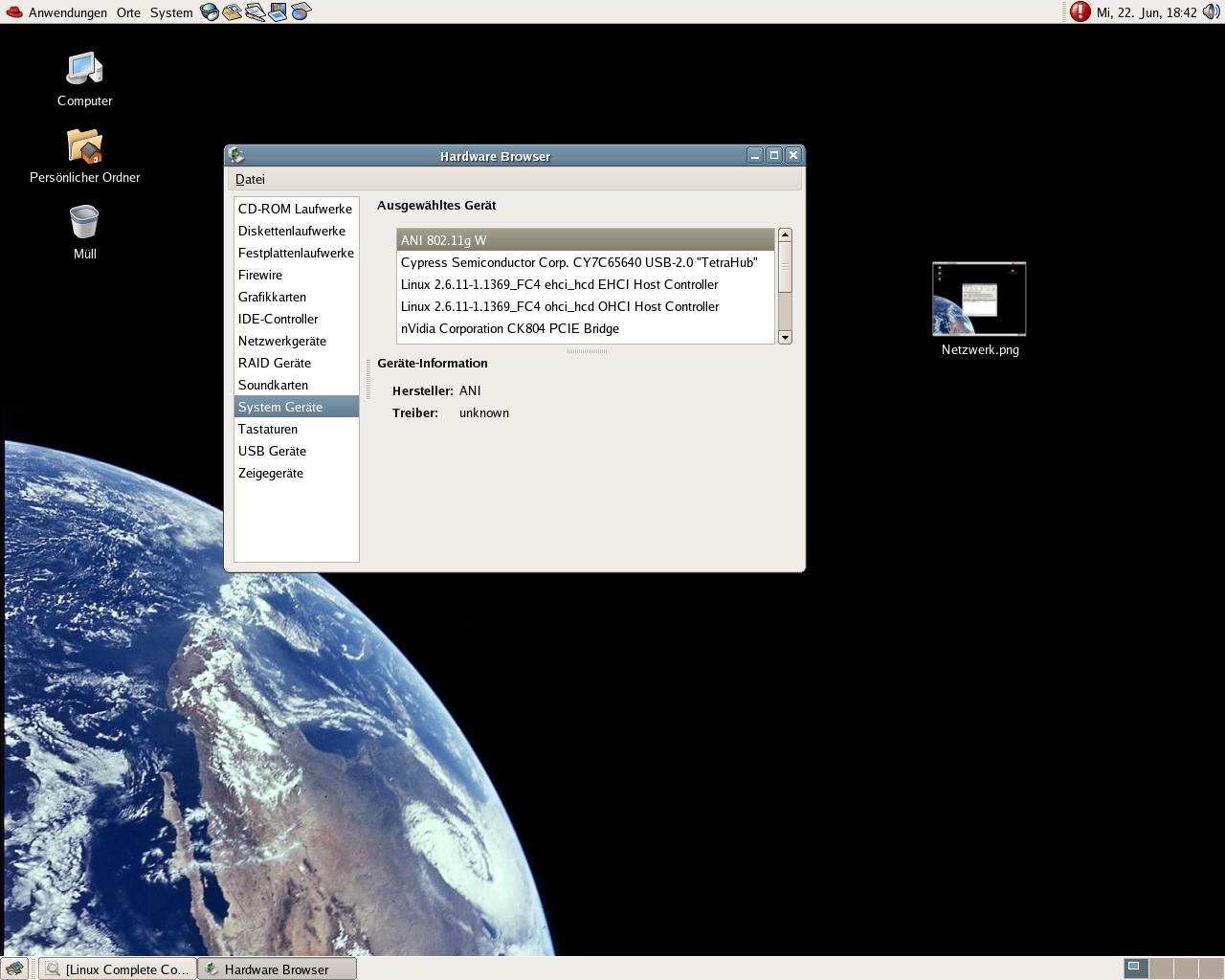Select Soundkarten category
The width and height of the screenshot is (1225, 980).
click(x=297, y=385)
